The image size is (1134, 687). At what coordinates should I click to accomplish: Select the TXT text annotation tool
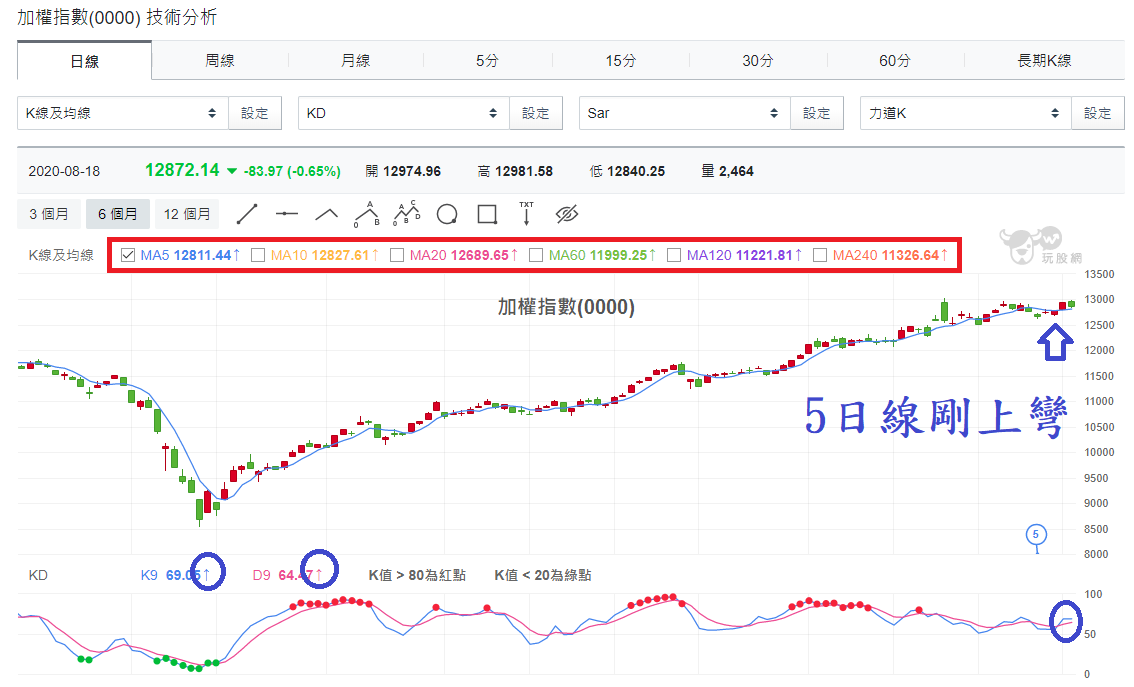click(526, 214)
